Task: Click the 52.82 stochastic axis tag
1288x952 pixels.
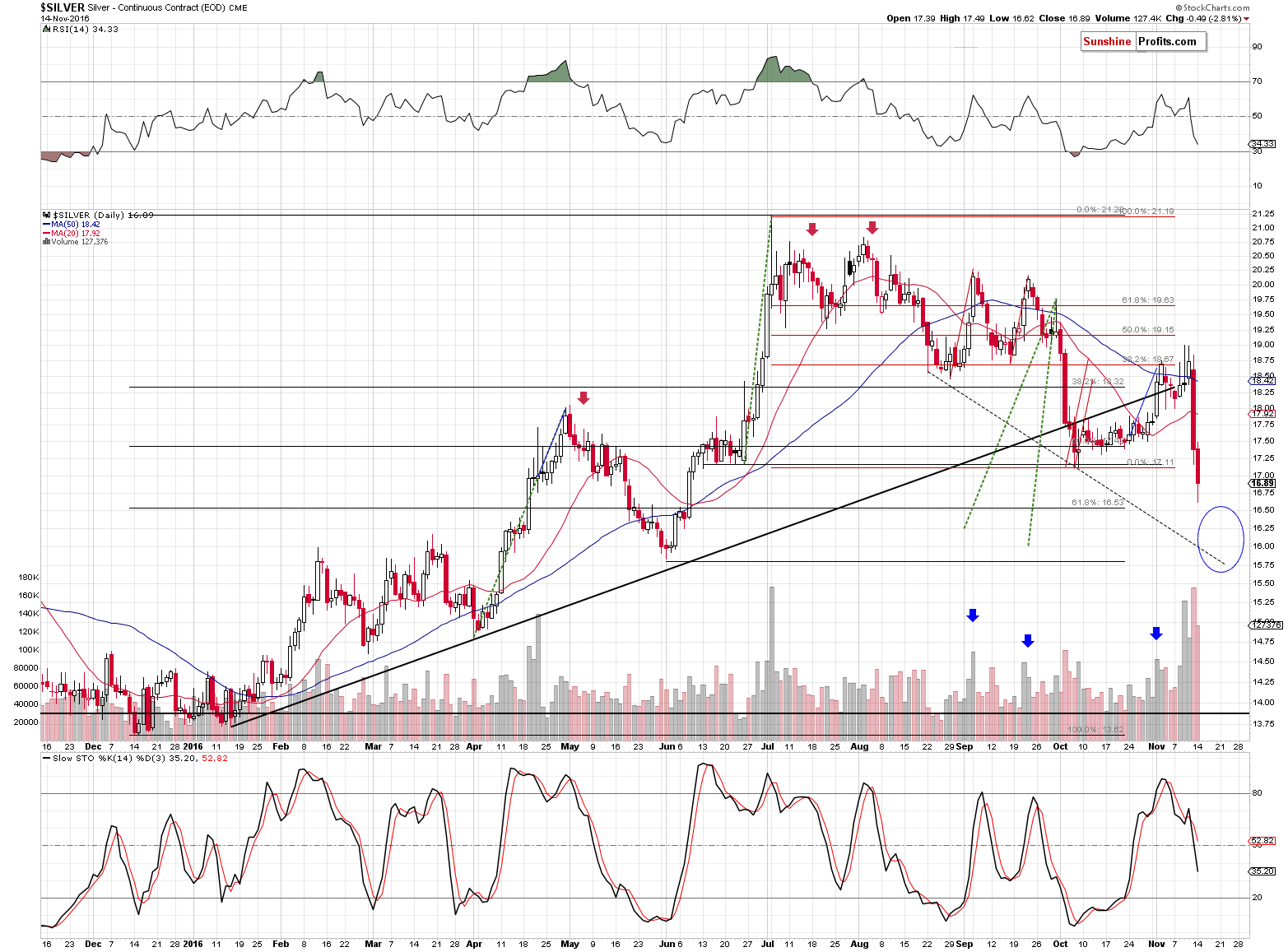Action: pyautogui.click(x=1263, y=841)
